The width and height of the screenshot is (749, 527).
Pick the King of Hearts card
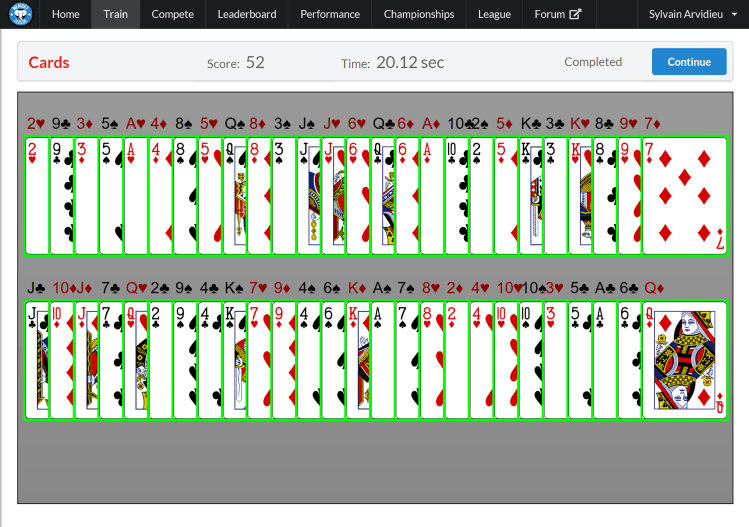point(578,196)
